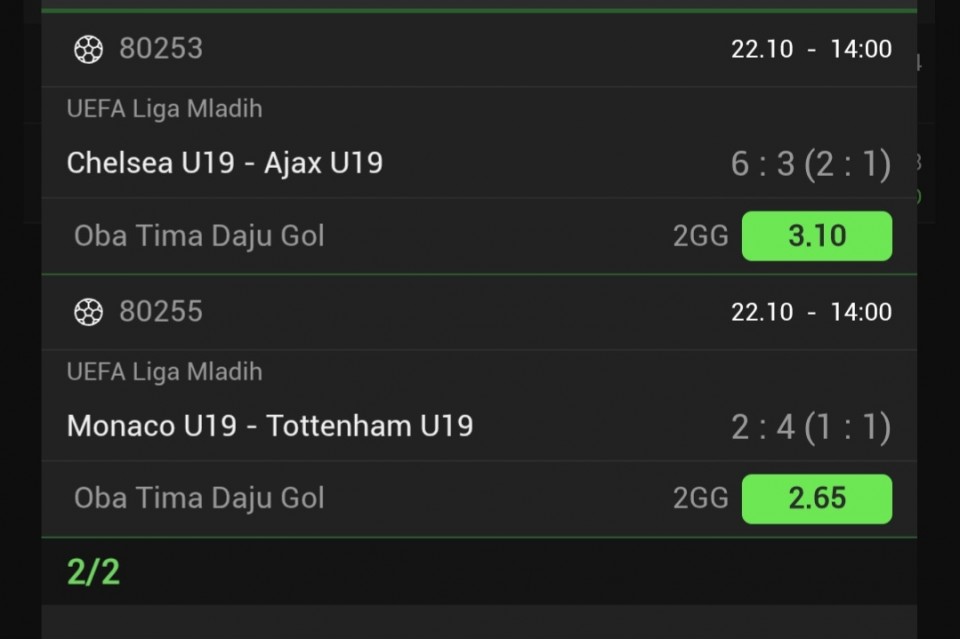Click the green line below the Chelsea selection
This screenshot has width=960, height=639.
click(x=479, y=274)
